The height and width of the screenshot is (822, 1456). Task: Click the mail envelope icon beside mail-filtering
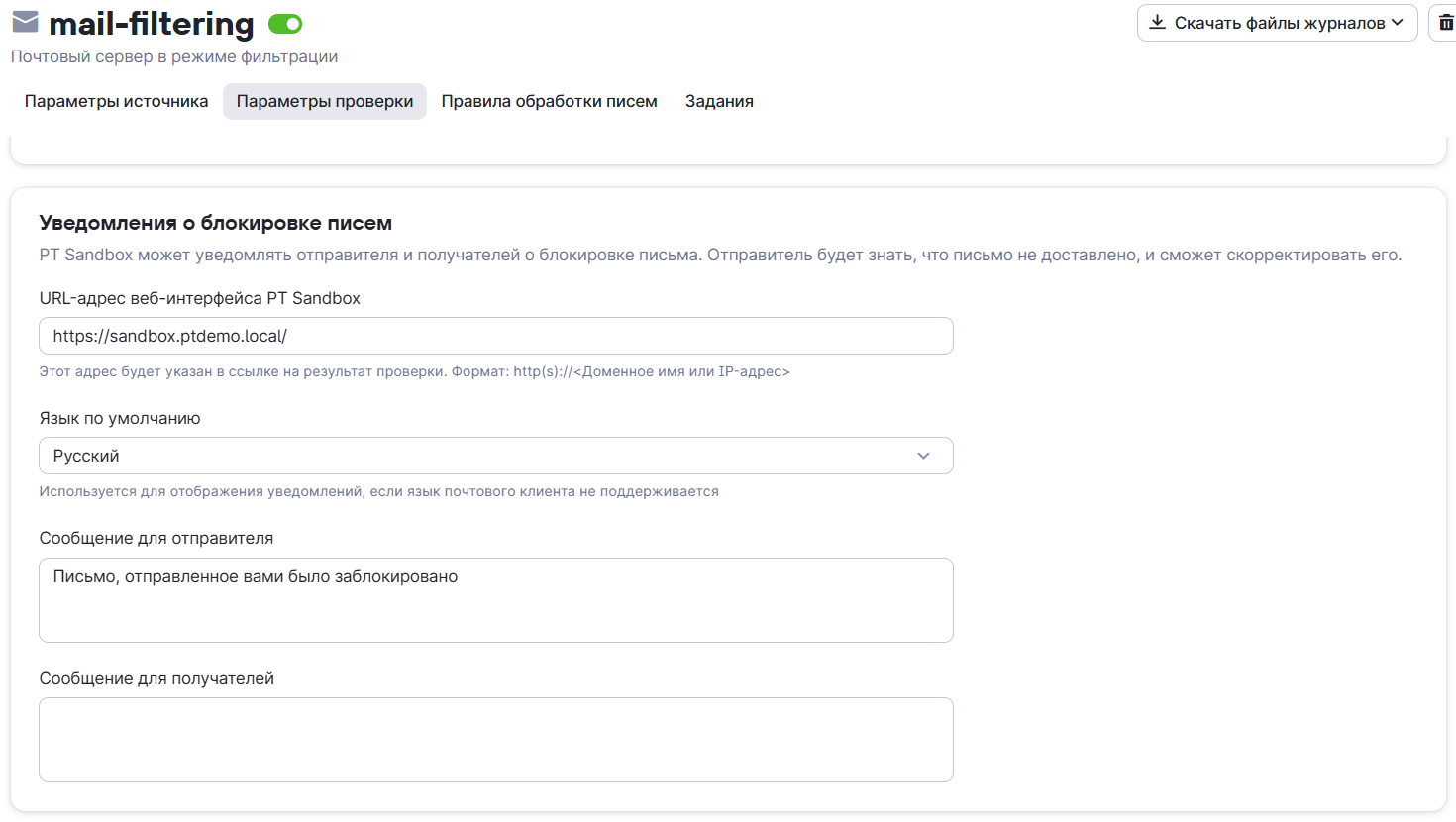tap(25, 22)
